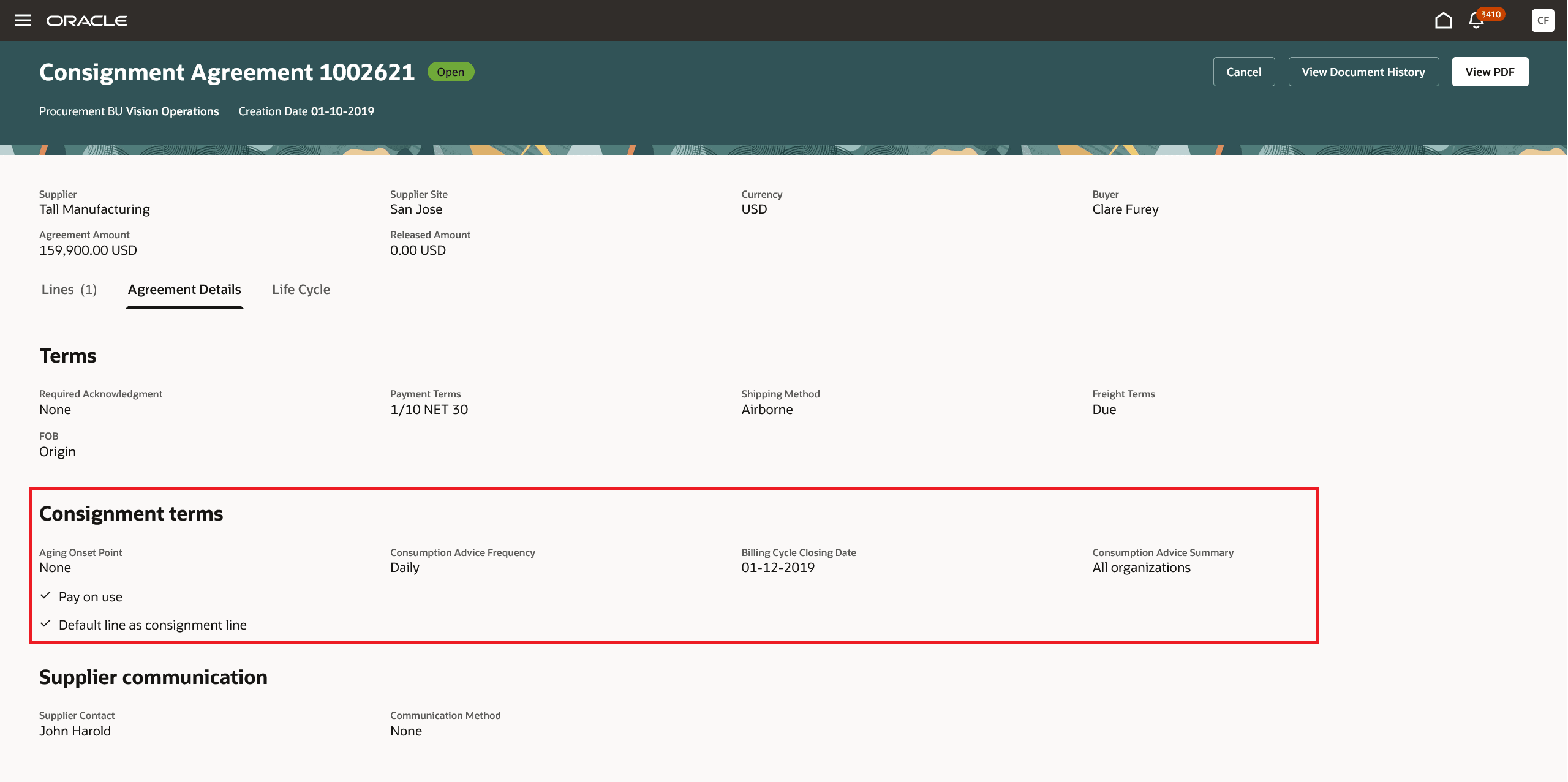Click the supplier name Tall Manufacturing
Viewport: 1568px width, 782px height.
pyautogui.click(x=94, y=209)
